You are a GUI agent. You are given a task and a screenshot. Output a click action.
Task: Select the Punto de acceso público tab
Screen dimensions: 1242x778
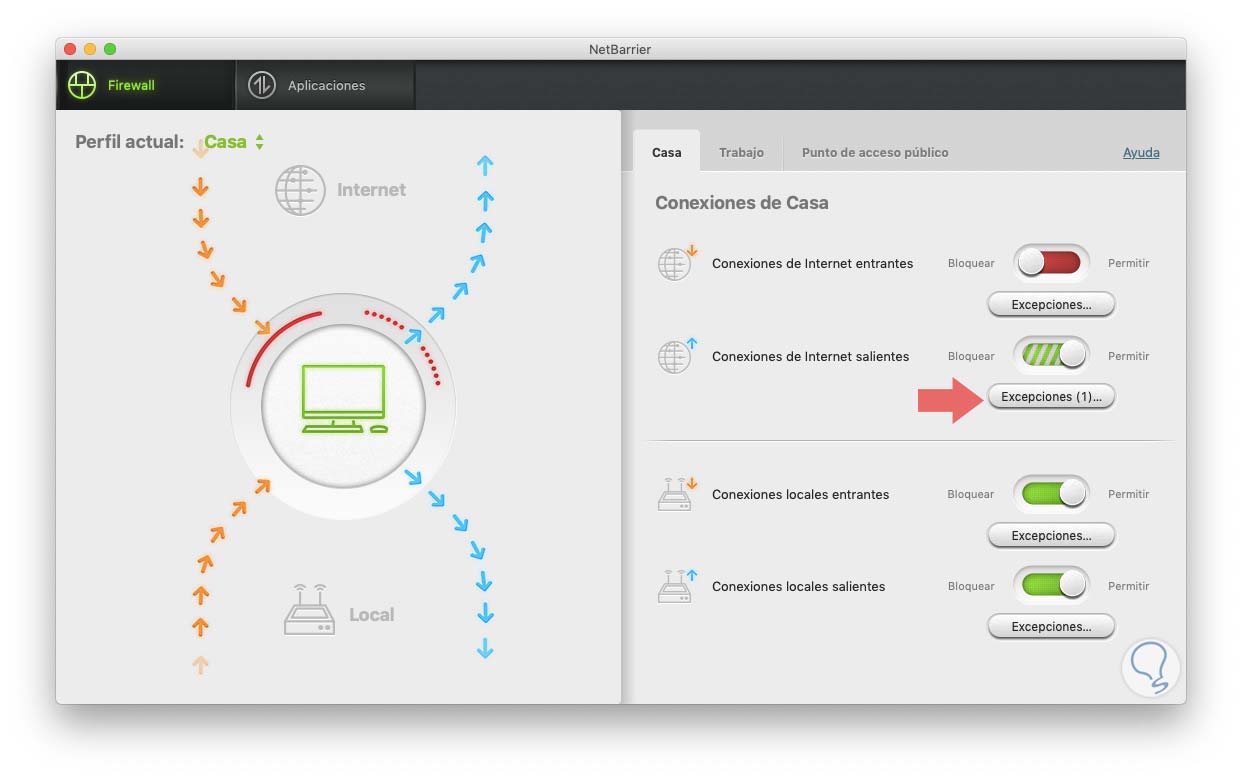[x=875, y=152]
